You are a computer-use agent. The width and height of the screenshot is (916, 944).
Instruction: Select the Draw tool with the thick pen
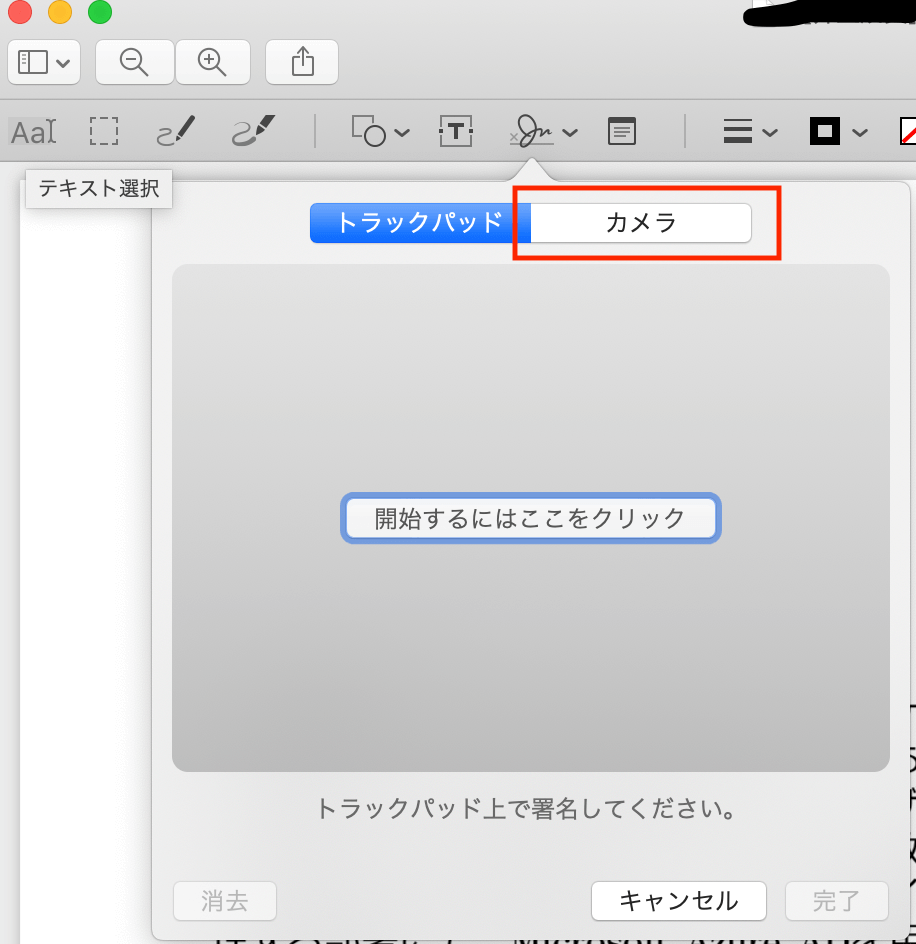coord(243,131)
